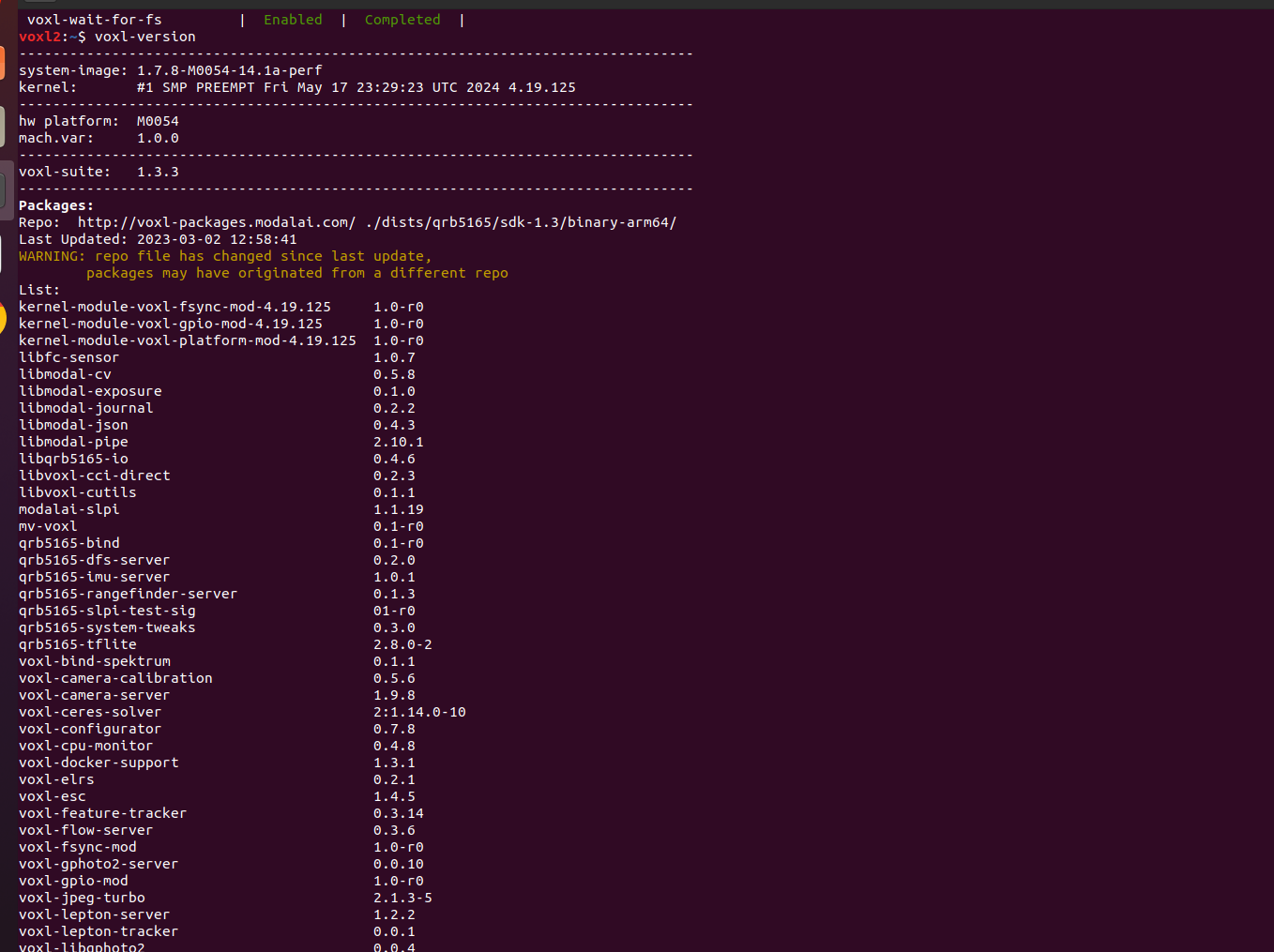Image resolution: width=1274 pixels, height=952 pixels.
Task: Click the 'voxl-flow-server' package name
Action: point(86,830)
